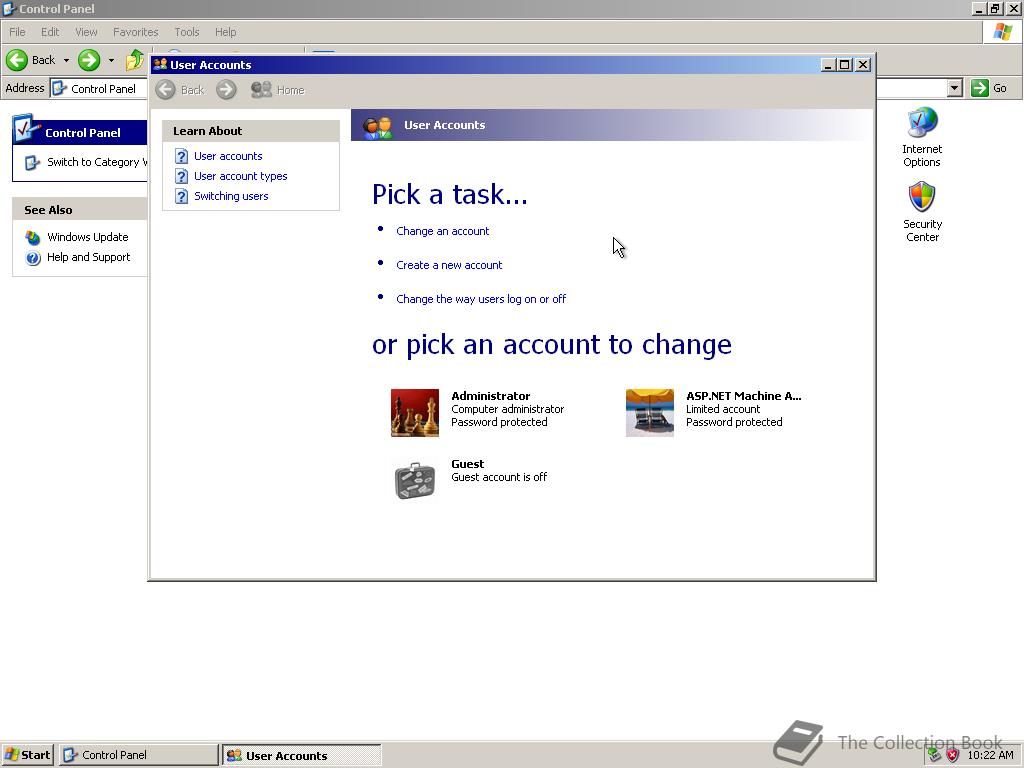
Task: Click the 10:22 AM system clock
Action: tap(990, 756)
